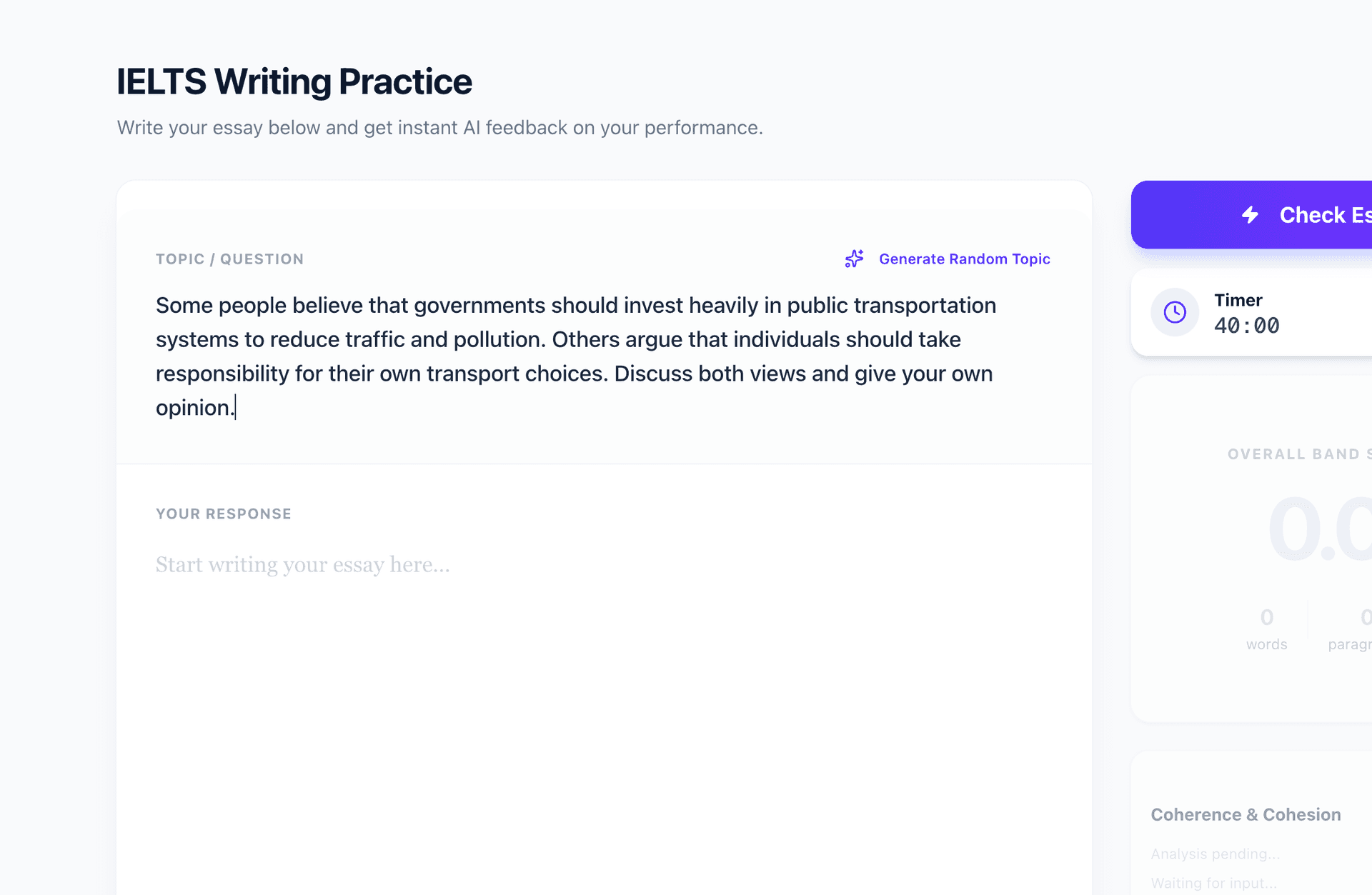This screenshot has width=1372, height=895.
Task: Click the paragraphs counter label
Action: click(1349, 644)
